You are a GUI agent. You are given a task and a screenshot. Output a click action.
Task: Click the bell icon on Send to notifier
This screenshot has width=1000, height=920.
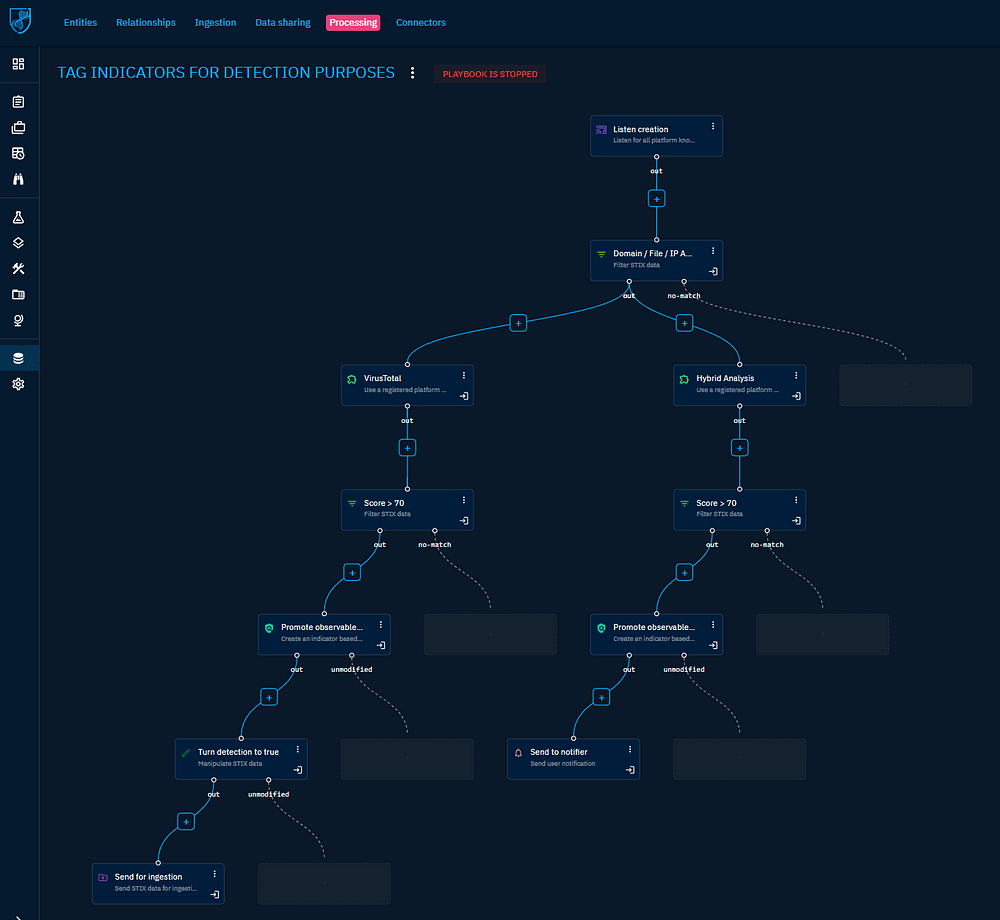coord(518,752)
